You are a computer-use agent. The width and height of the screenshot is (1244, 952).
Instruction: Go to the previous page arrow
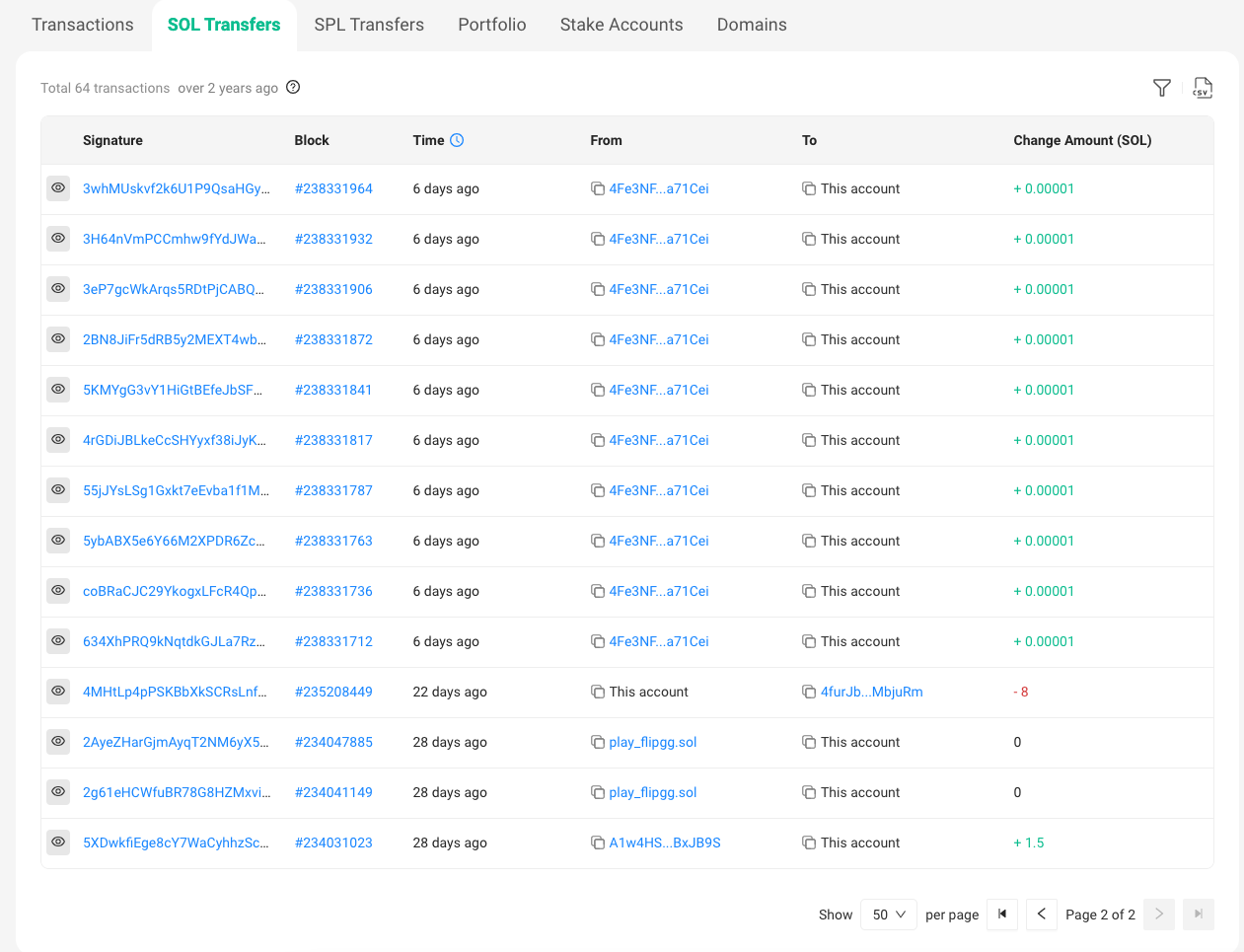pos(1042,915)
